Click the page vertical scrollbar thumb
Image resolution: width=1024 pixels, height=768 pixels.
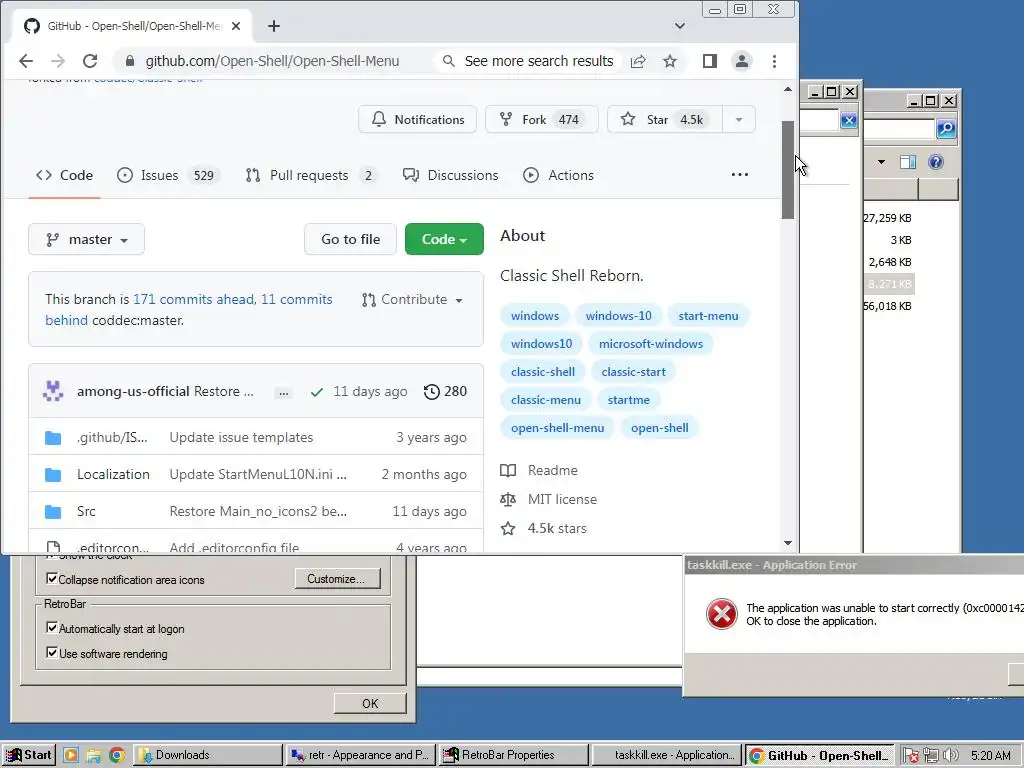coord(788,170)
